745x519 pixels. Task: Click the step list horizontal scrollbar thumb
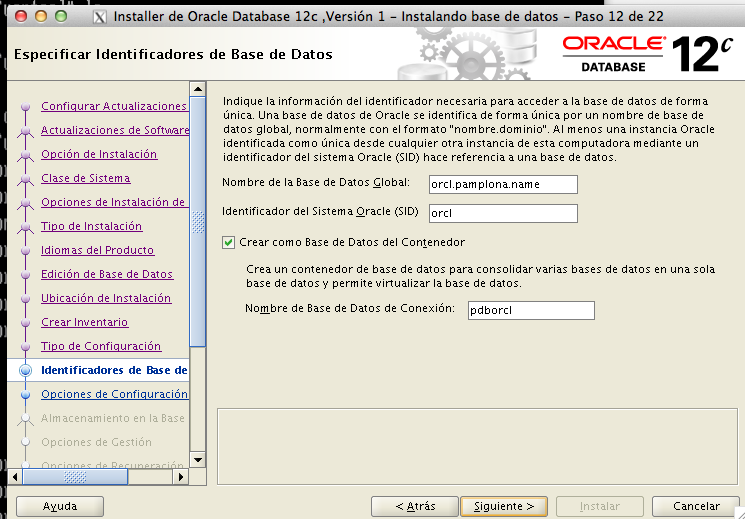point(75,476)
